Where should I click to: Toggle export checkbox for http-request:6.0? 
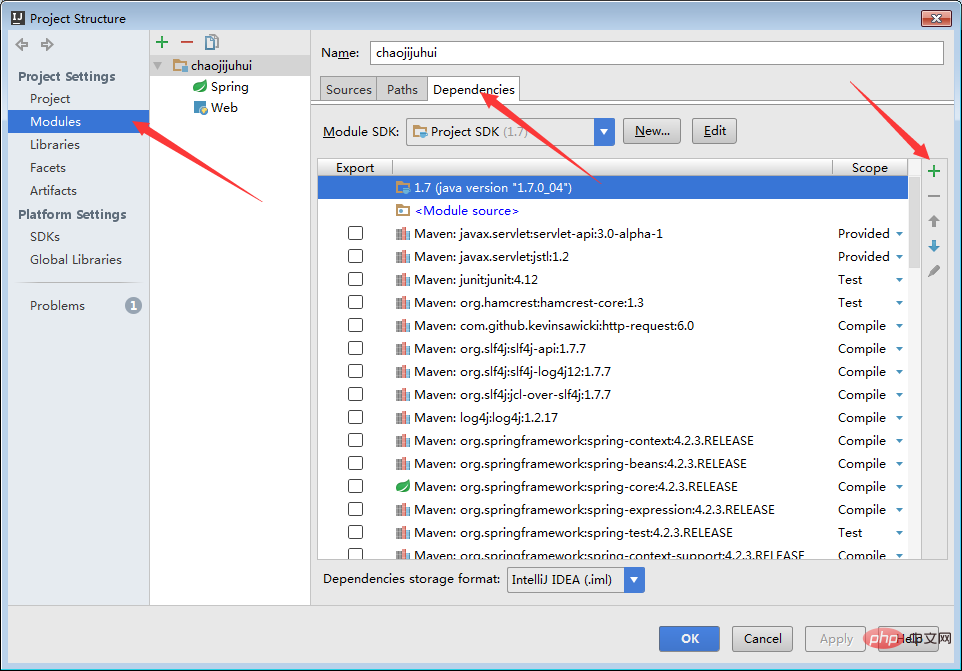pyautogui.click(x=355, y=325)
